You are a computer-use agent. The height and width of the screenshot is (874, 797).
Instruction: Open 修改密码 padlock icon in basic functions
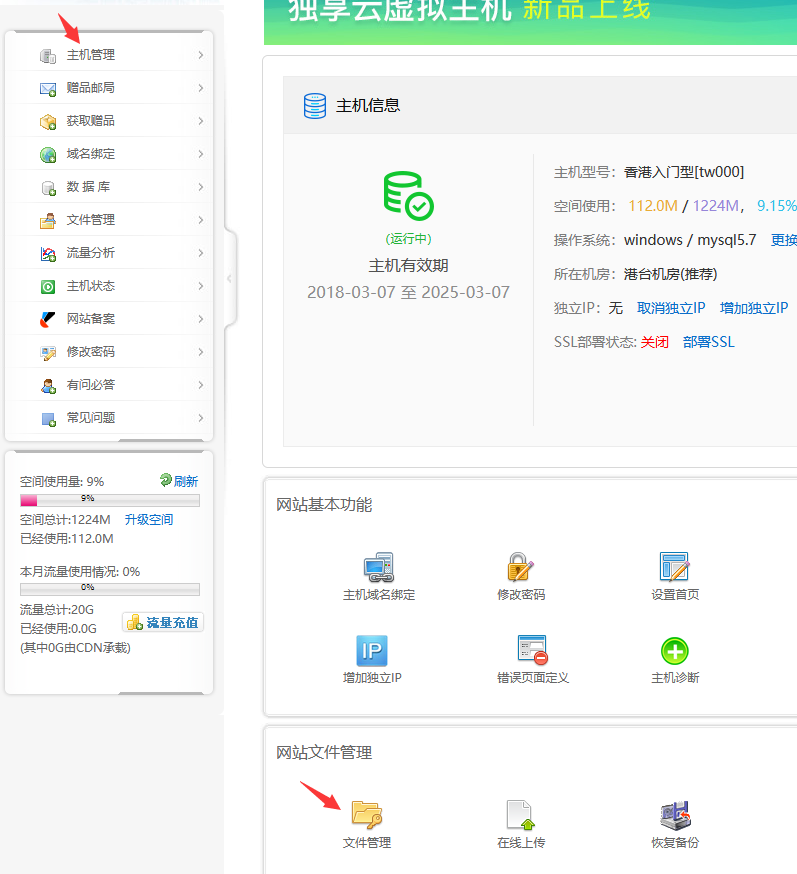tap(520, 567)
